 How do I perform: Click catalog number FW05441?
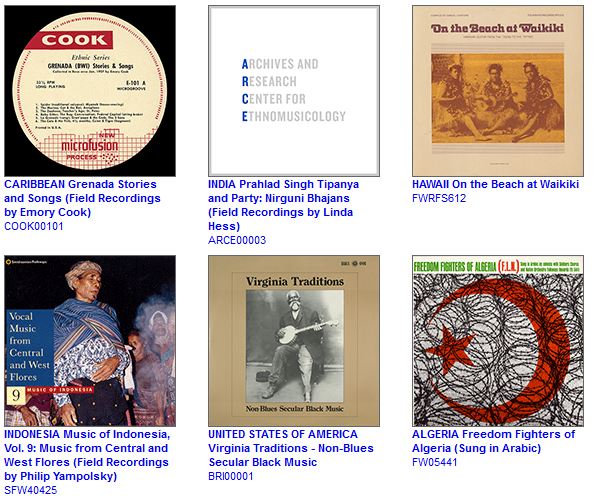click(435, 462)
